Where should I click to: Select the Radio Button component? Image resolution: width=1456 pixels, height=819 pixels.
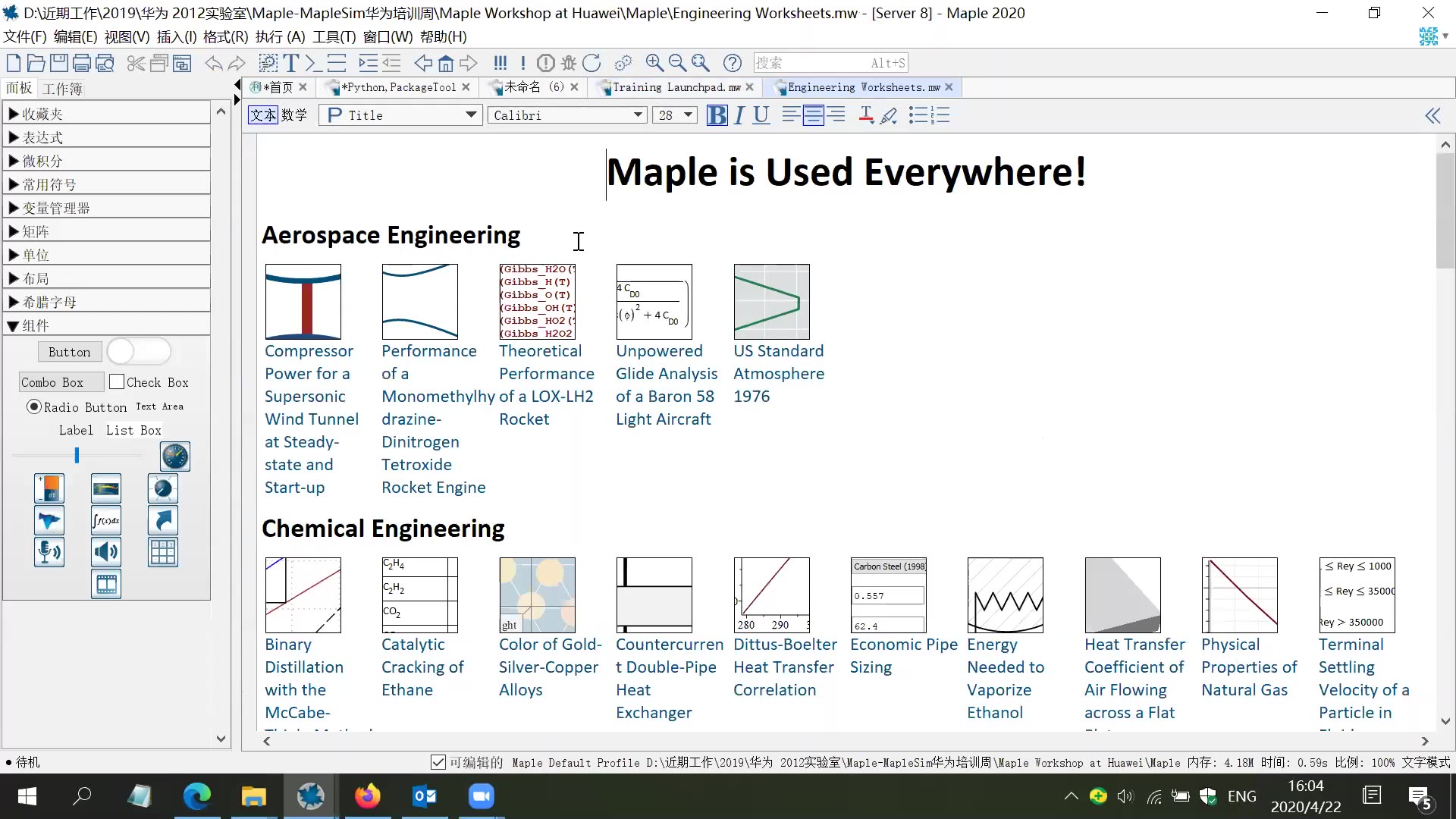(34, 407)
